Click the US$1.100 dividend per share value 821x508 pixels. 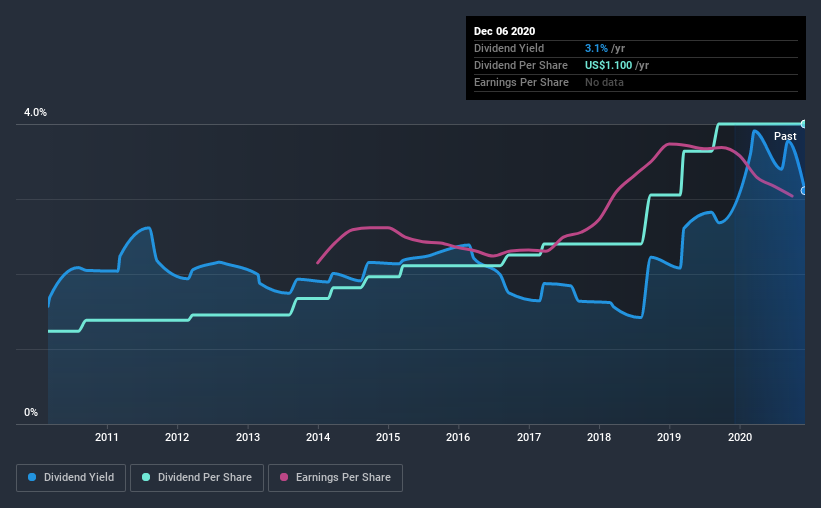(x=608, y=65)
